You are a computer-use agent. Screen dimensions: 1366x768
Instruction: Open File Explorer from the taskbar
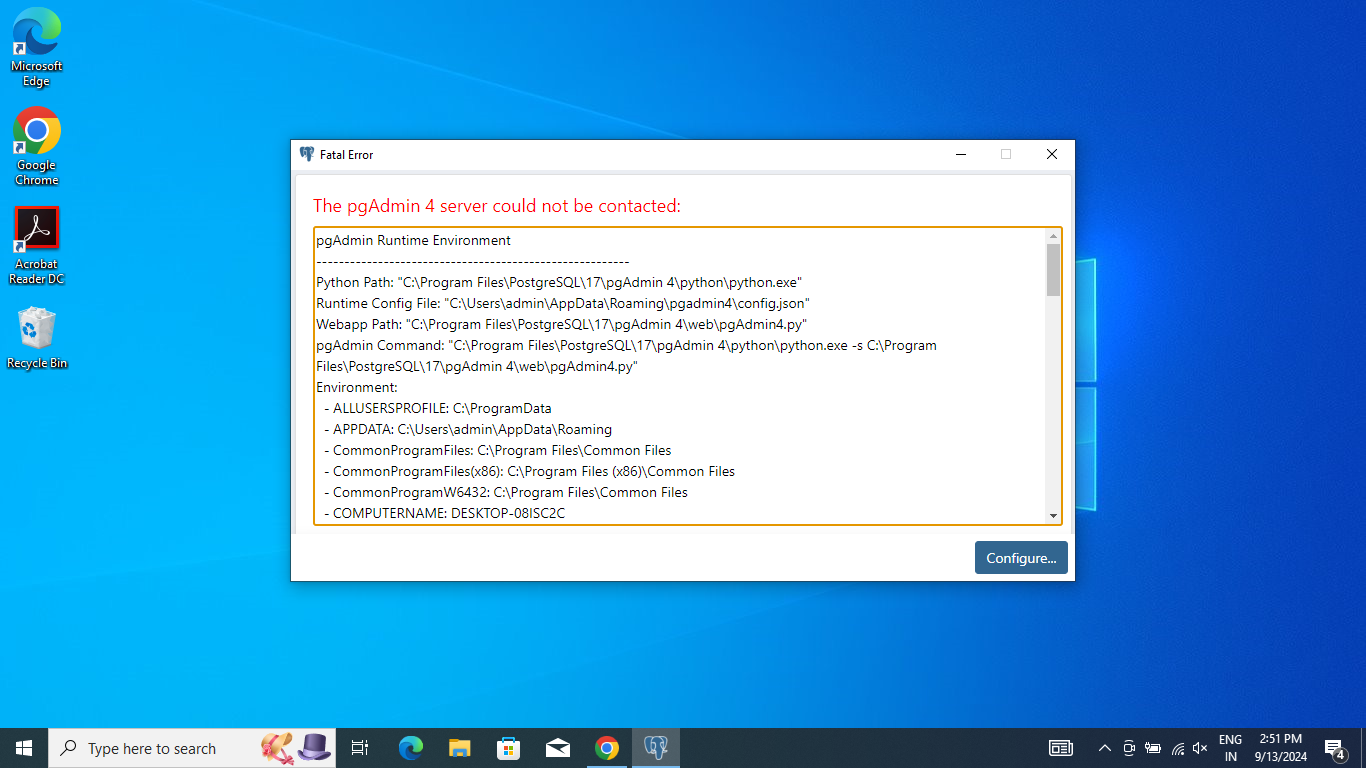coord(459,748)
